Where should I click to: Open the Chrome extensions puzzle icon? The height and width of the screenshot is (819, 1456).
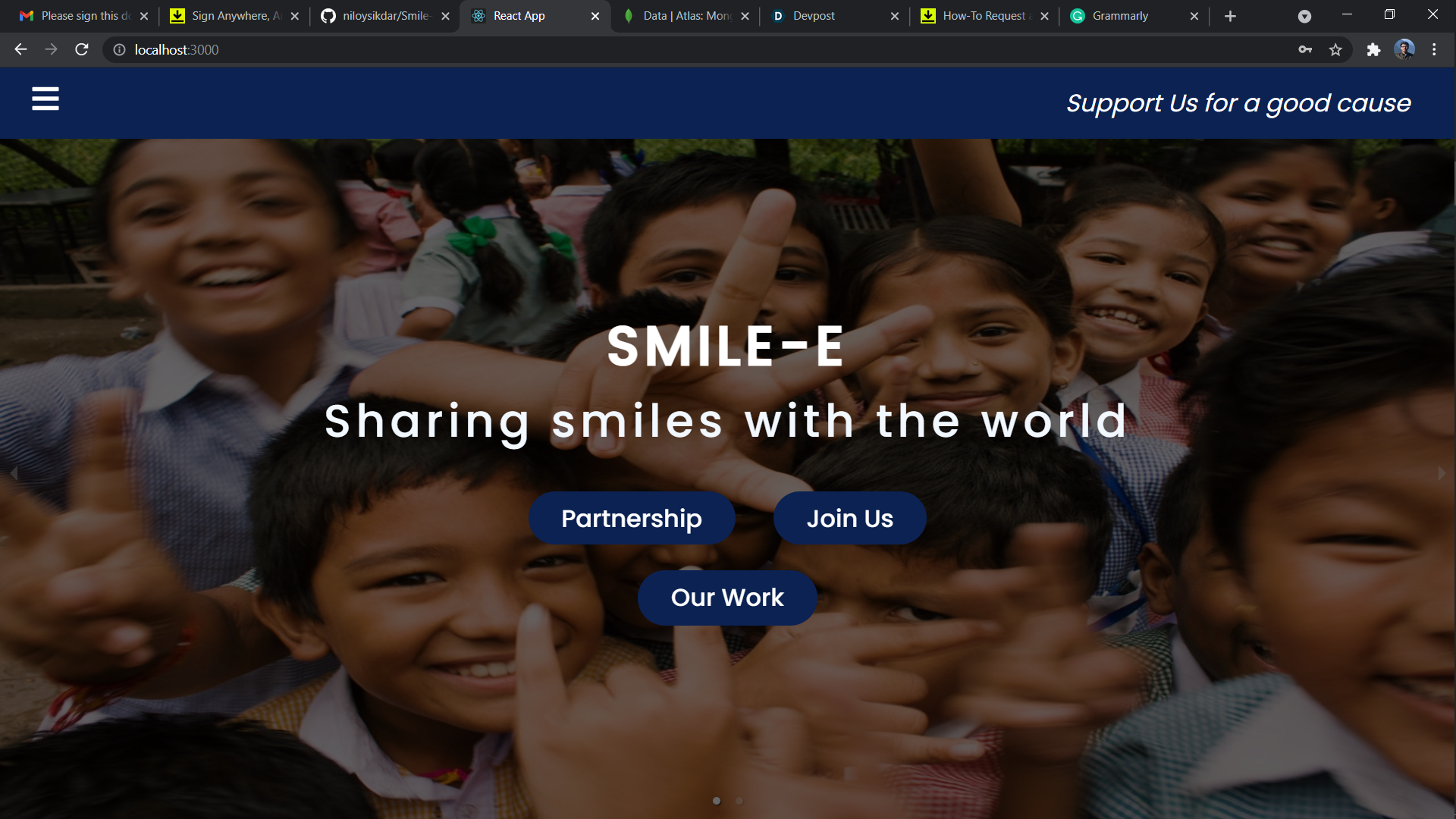[1373, 49]
